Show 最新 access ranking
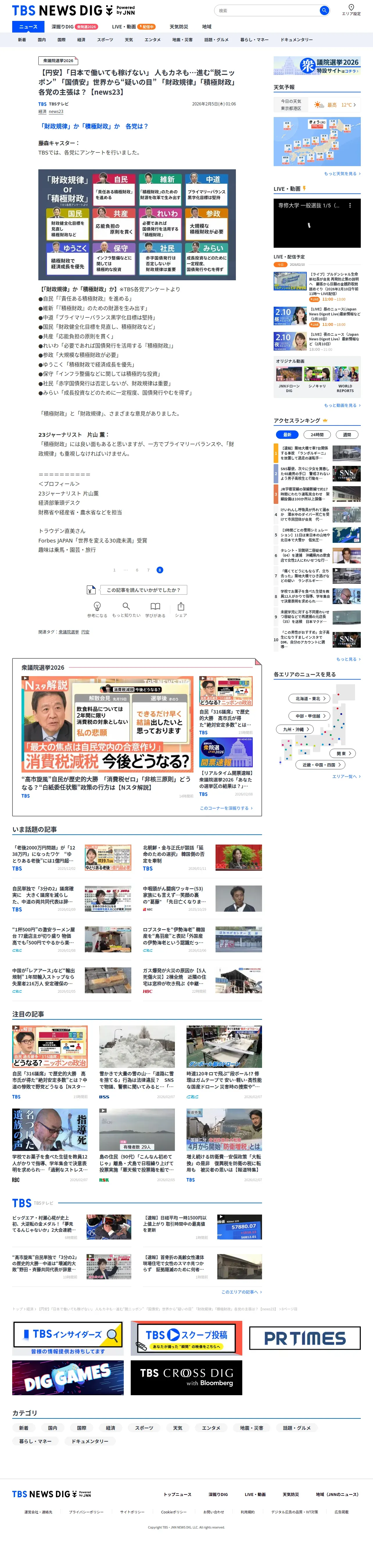 click(x=287, y=434)
